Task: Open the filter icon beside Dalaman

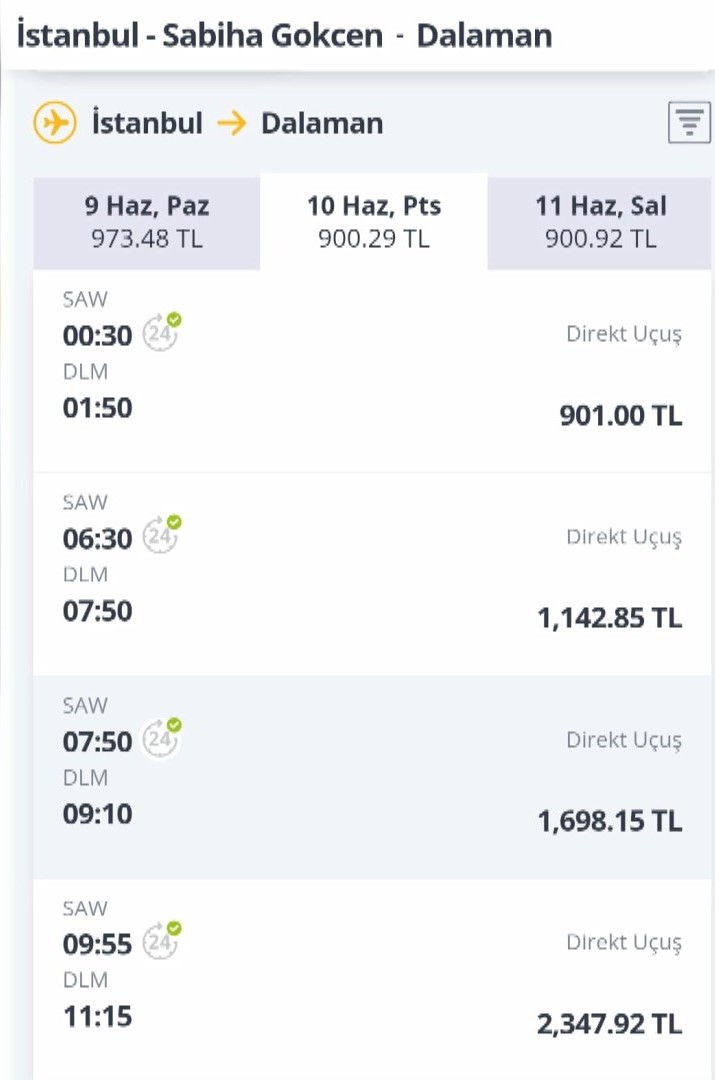Action: coord(689,123)
